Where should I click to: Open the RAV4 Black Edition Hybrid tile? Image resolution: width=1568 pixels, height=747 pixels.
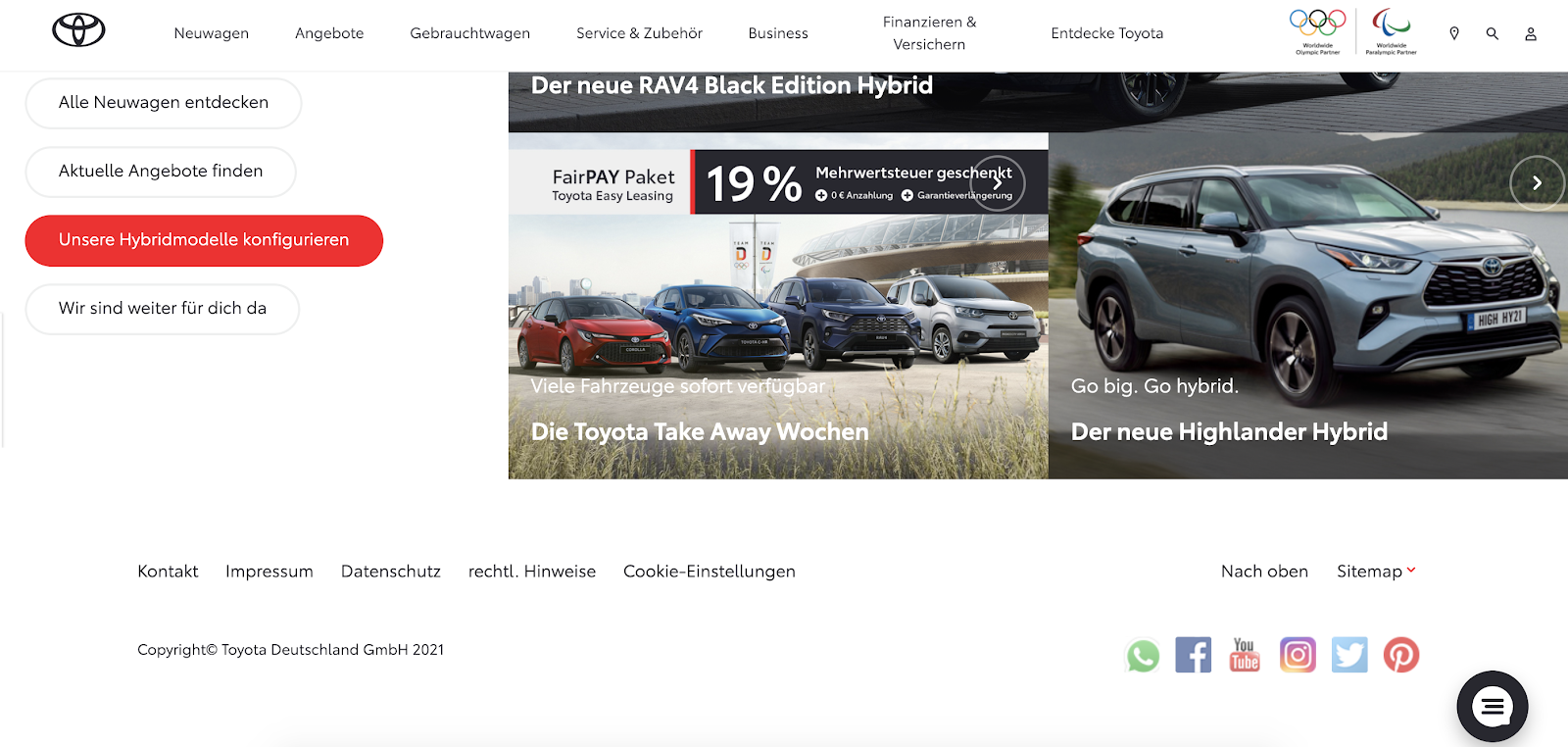[1038, 102]
